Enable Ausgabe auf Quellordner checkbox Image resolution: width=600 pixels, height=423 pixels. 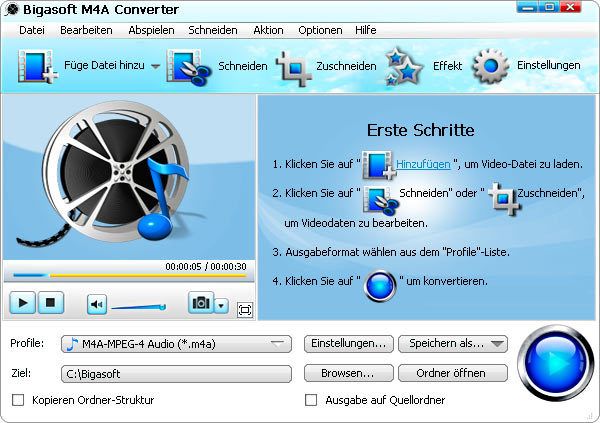point(311,400)
